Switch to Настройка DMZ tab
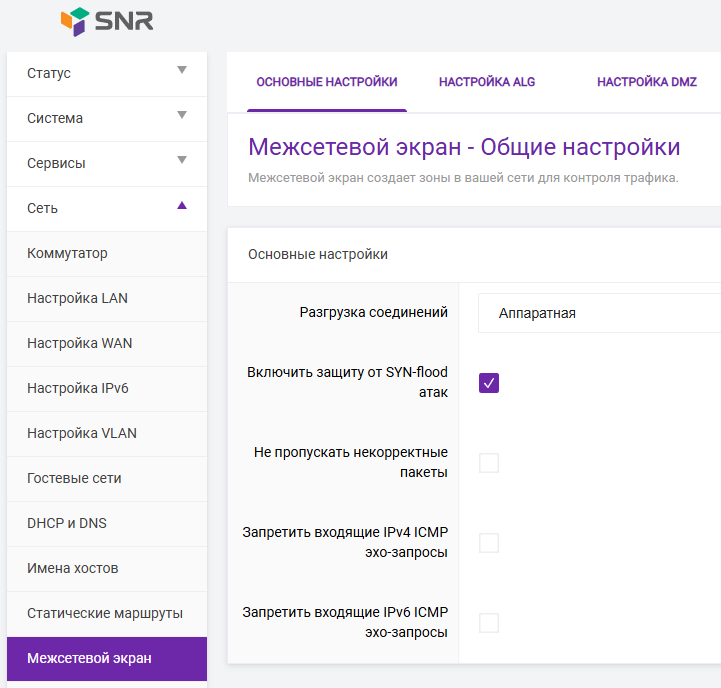721x688 pixels. point(646,82)
